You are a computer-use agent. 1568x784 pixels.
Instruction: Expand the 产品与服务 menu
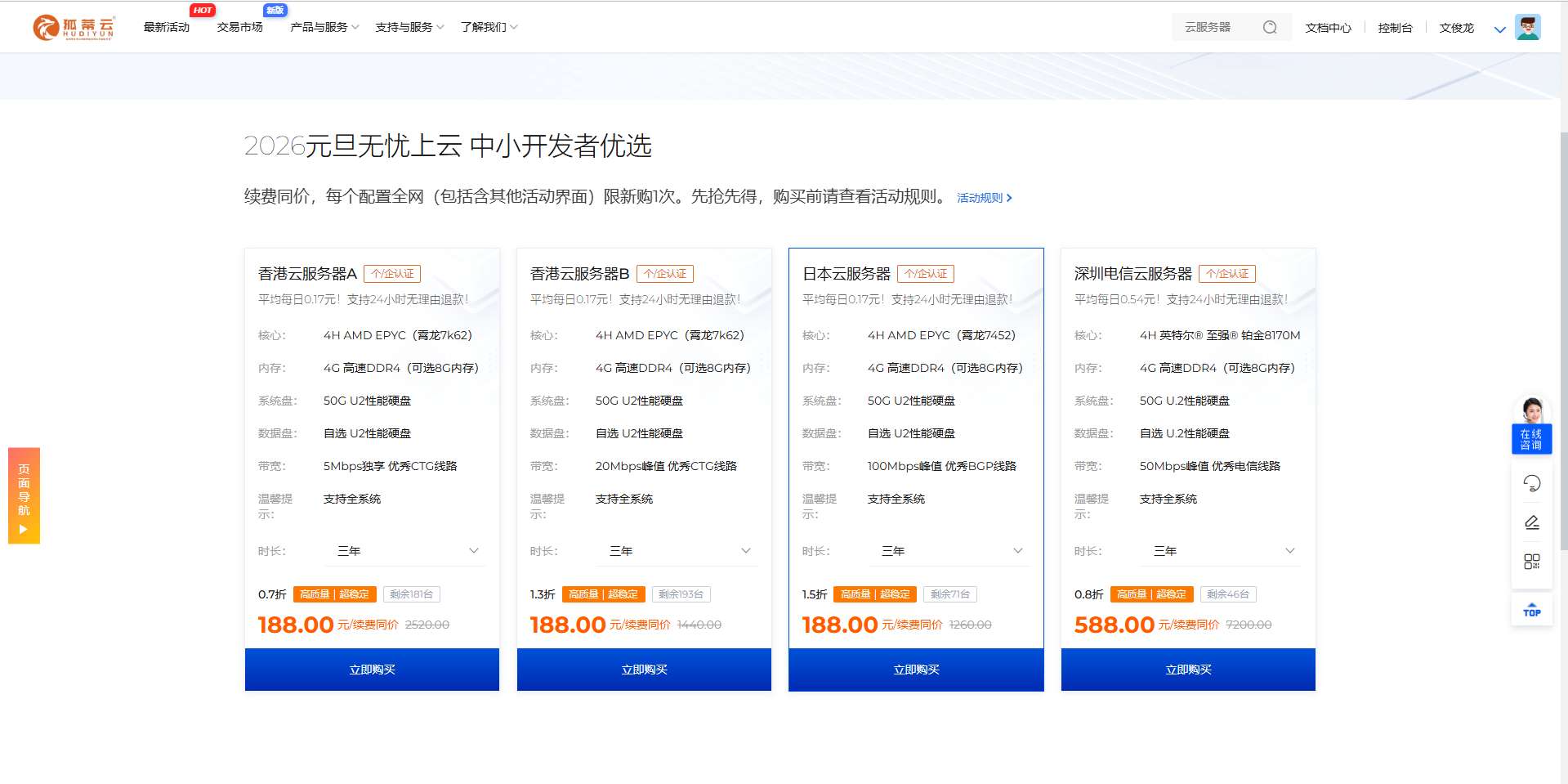click(324, 28)
